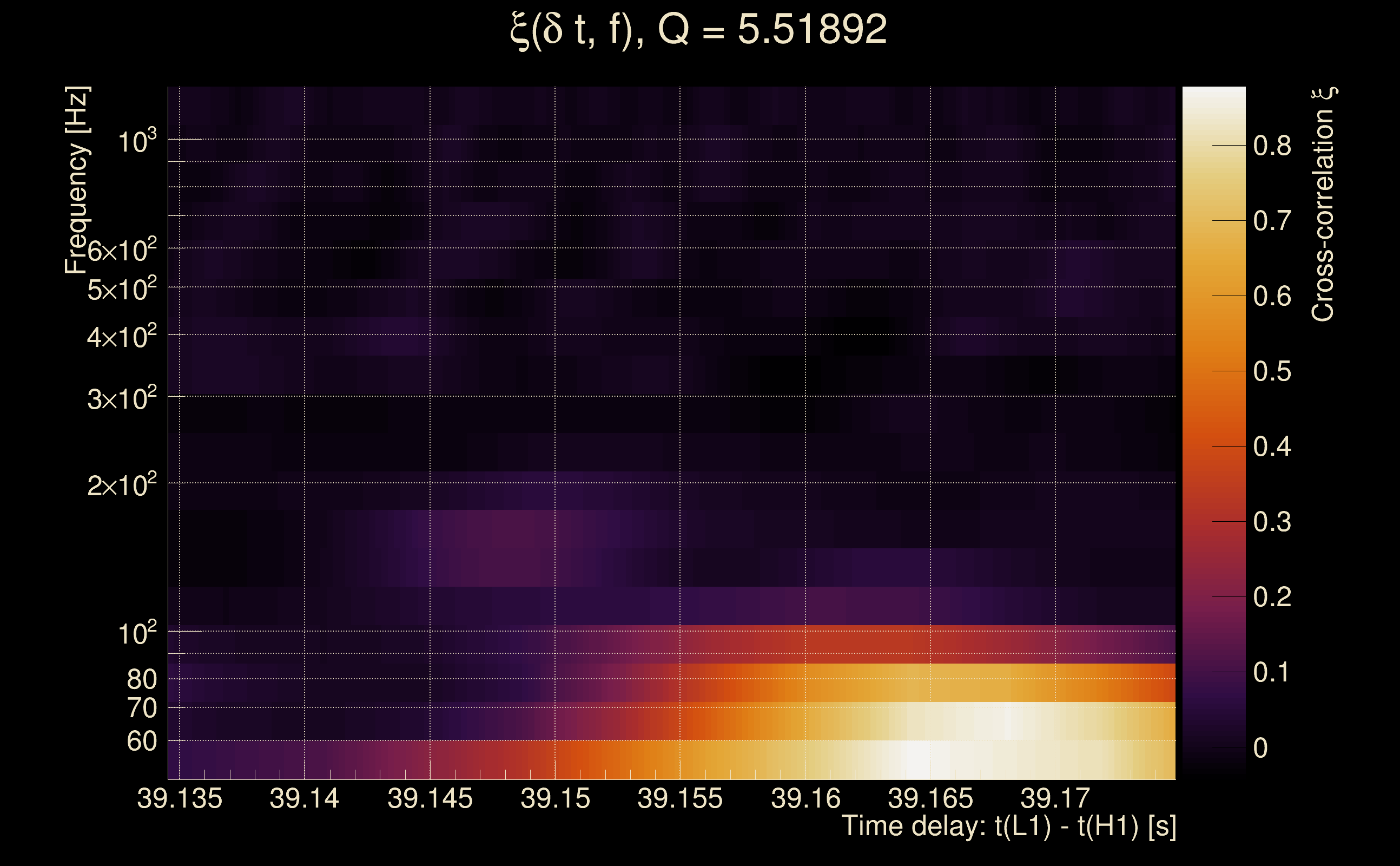This screenshot has width=1400, height=866.
Task: Click the 39.165 x-axis tick label
Action: point(930,799)
